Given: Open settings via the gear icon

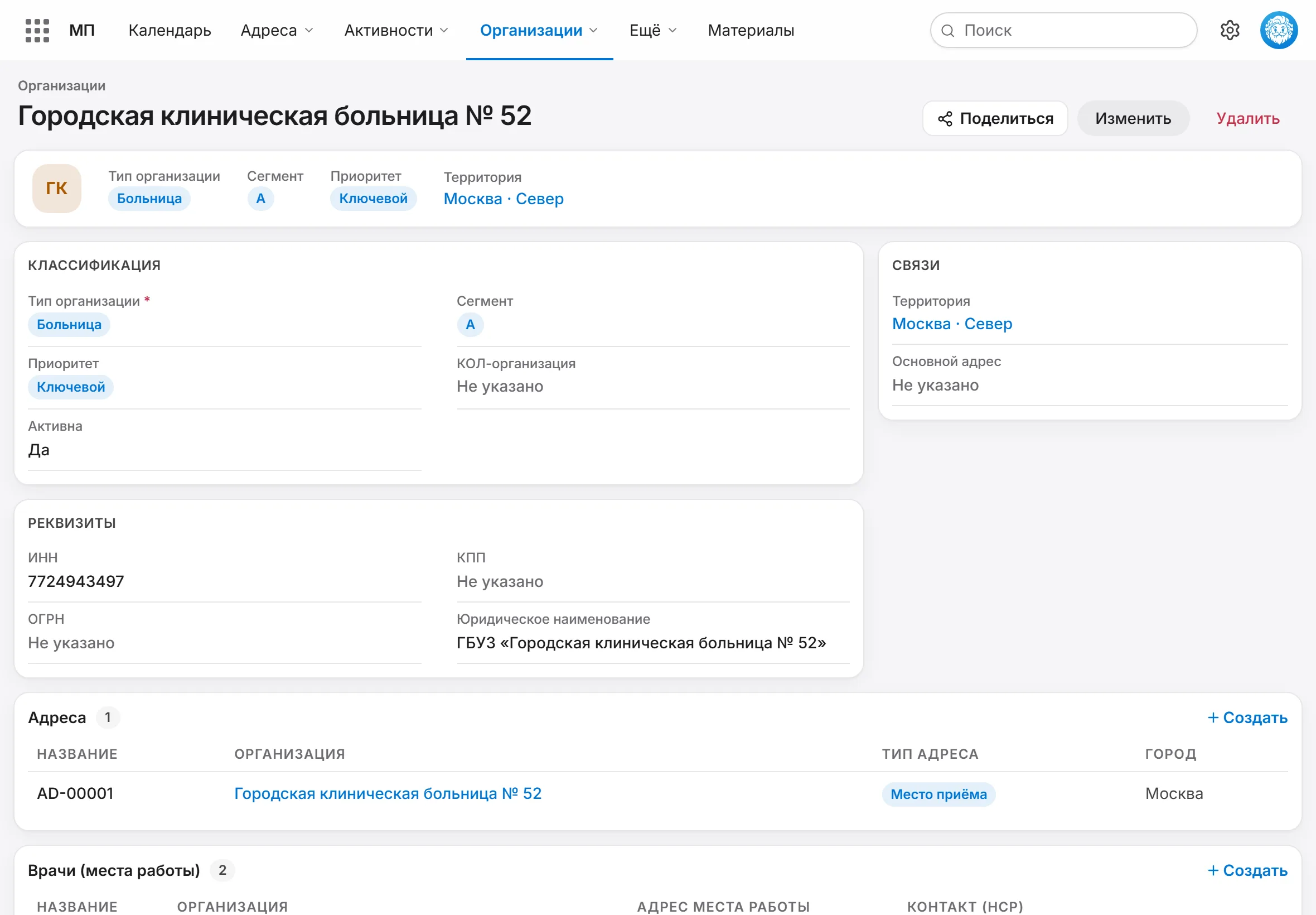Looking at the screenshot, I should 1230,30.
